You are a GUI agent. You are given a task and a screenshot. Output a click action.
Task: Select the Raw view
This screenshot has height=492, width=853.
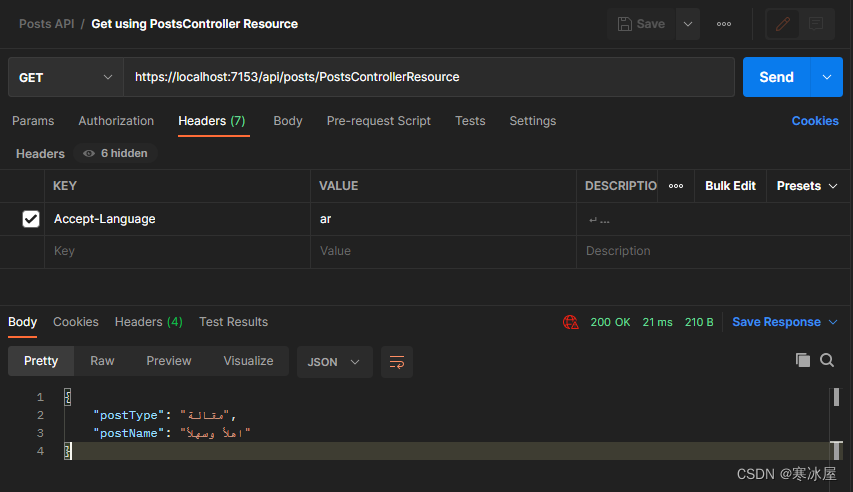tap(102, 361)
